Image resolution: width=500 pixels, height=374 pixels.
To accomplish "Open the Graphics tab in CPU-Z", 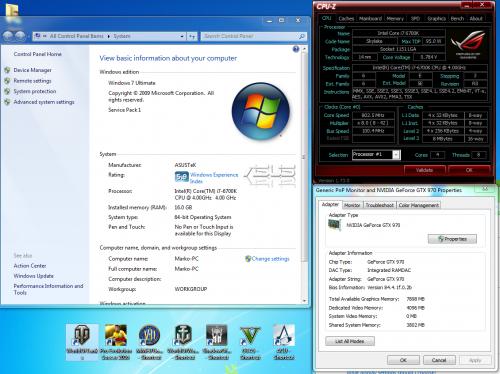I will pos(436,19).
